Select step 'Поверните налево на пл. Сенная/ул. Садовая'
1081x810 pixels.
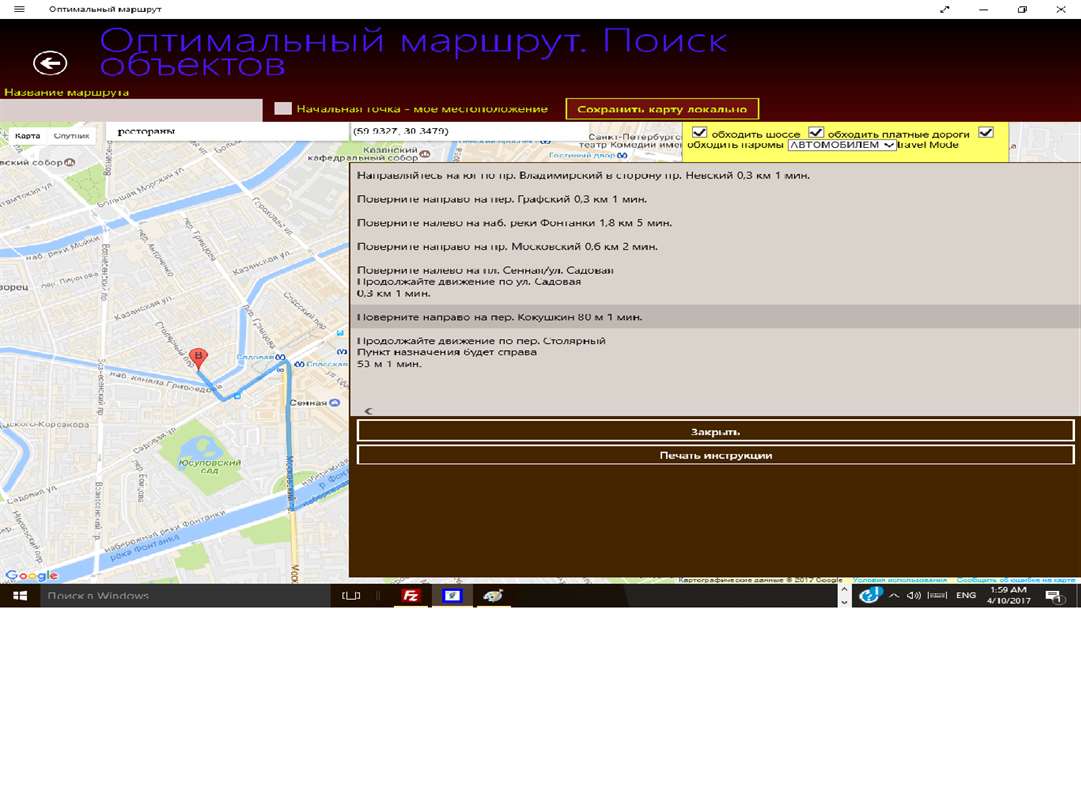tap(715, 281)
